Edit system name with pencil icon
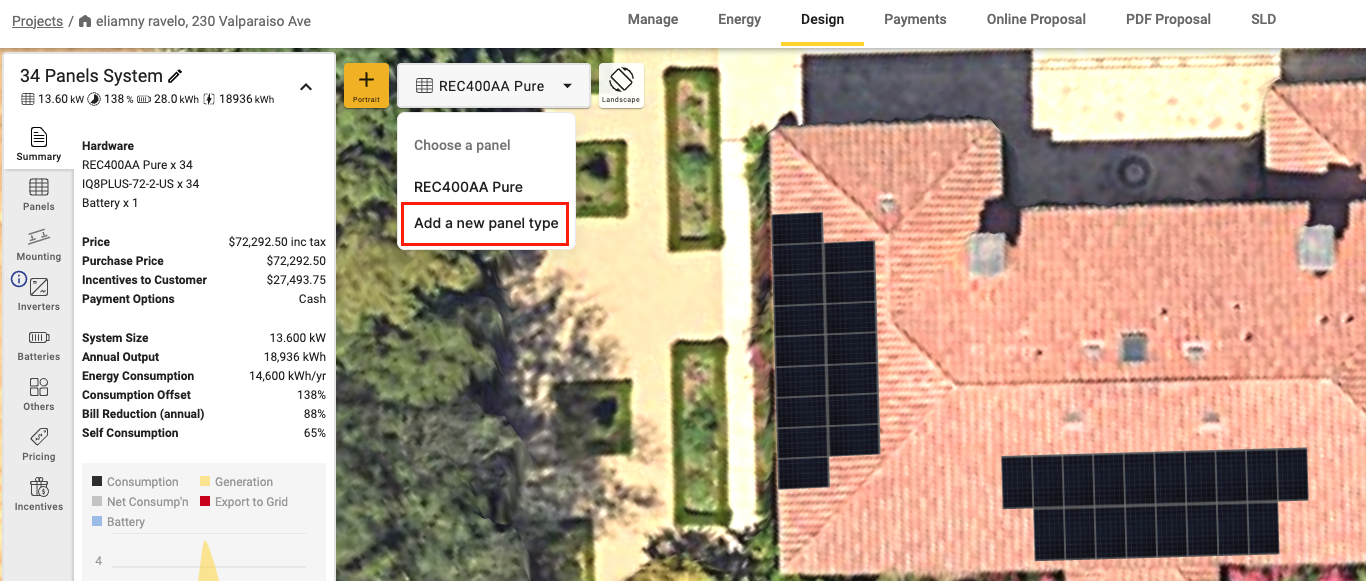 tap(175, 76)
